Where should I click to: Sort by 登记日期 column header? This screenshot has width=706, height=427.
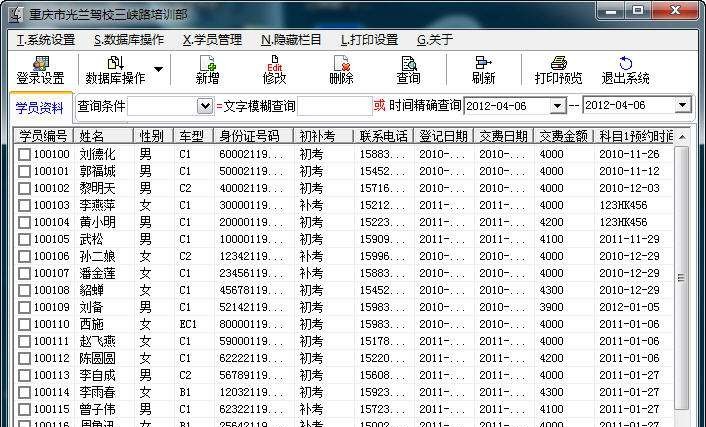(444, 136)
